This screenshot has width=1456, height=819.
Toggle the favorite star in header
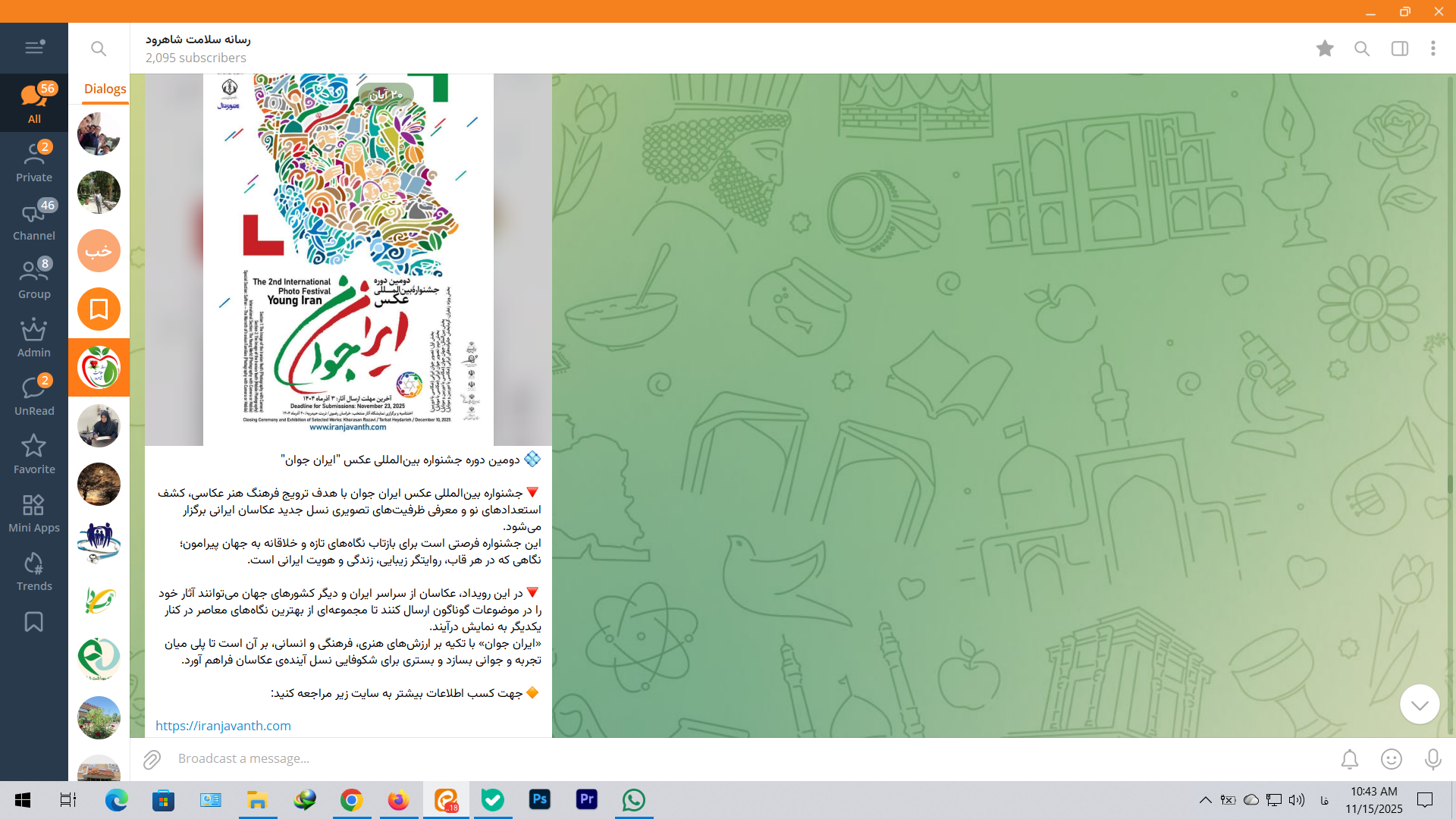pos(1325,49)
